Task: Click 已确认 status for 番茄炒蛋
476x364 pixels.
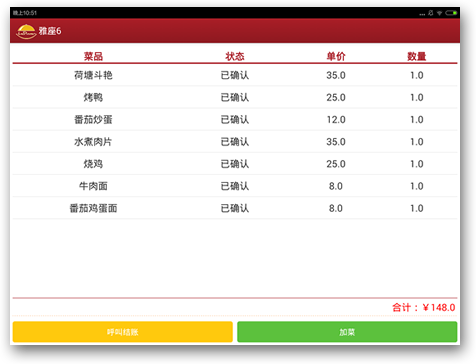Action: click(x=235, y=119)
